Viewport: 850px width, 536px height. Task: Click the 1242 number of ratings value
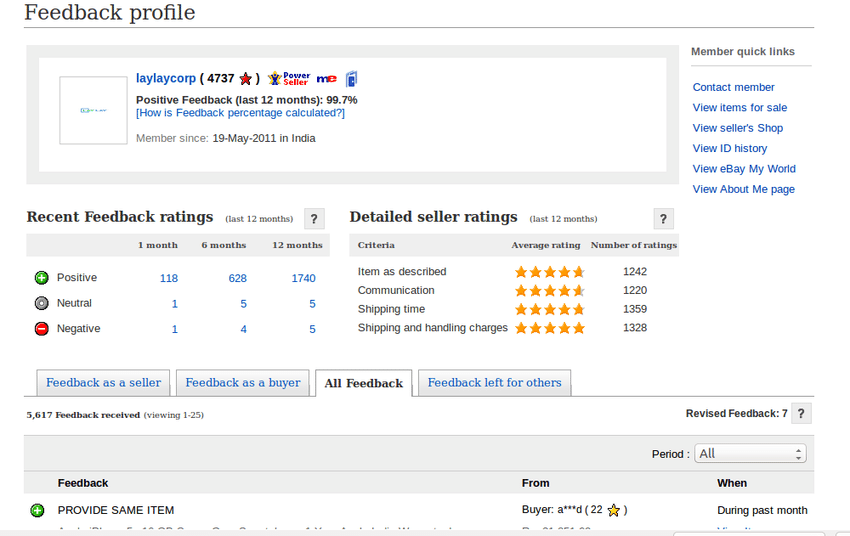(x=635, y=272)
